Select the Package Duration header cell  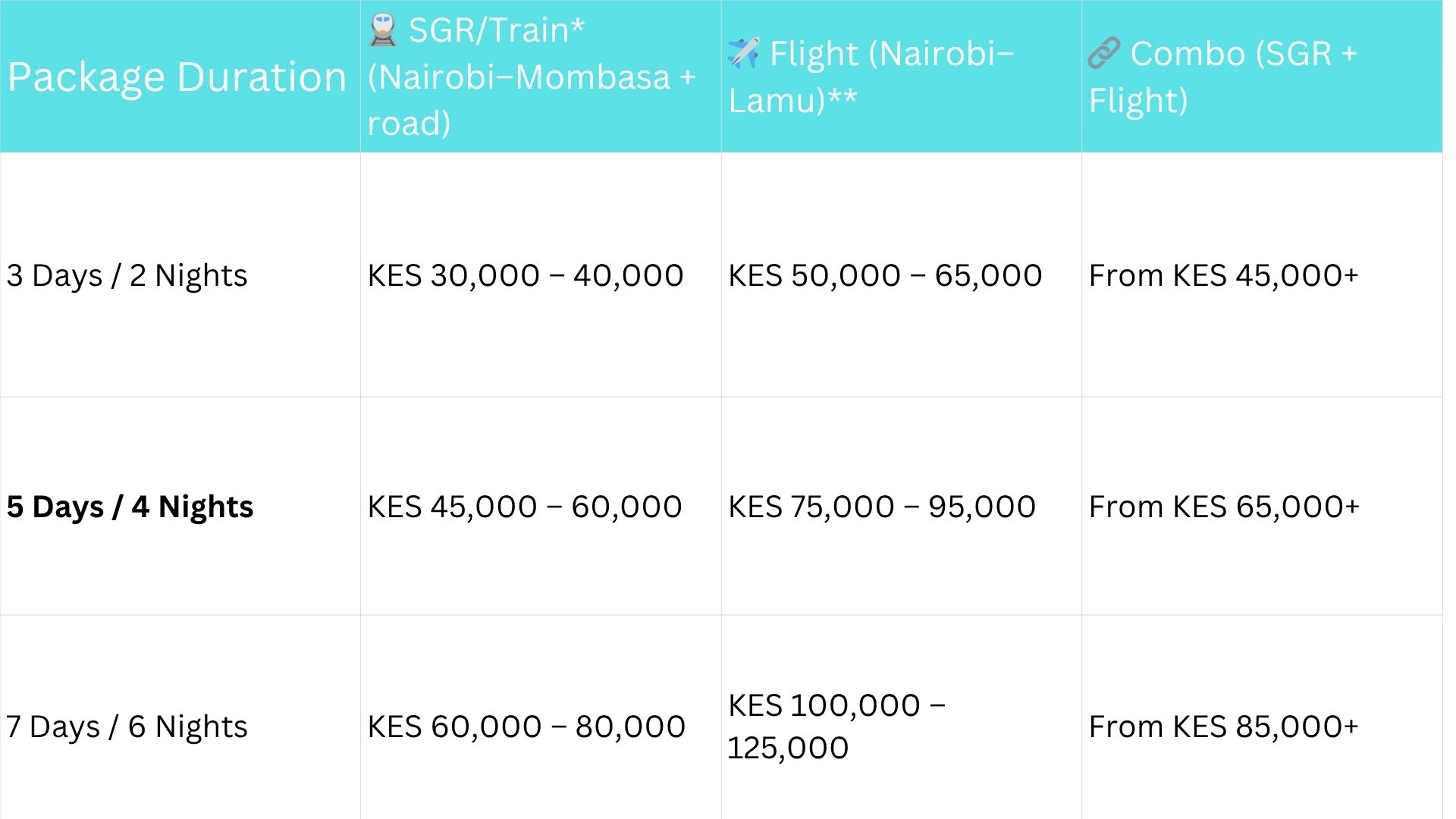tap(177, 77)
